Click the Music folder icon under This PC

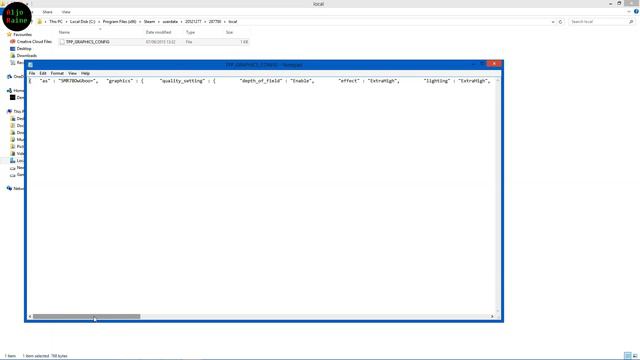point(13,140)
